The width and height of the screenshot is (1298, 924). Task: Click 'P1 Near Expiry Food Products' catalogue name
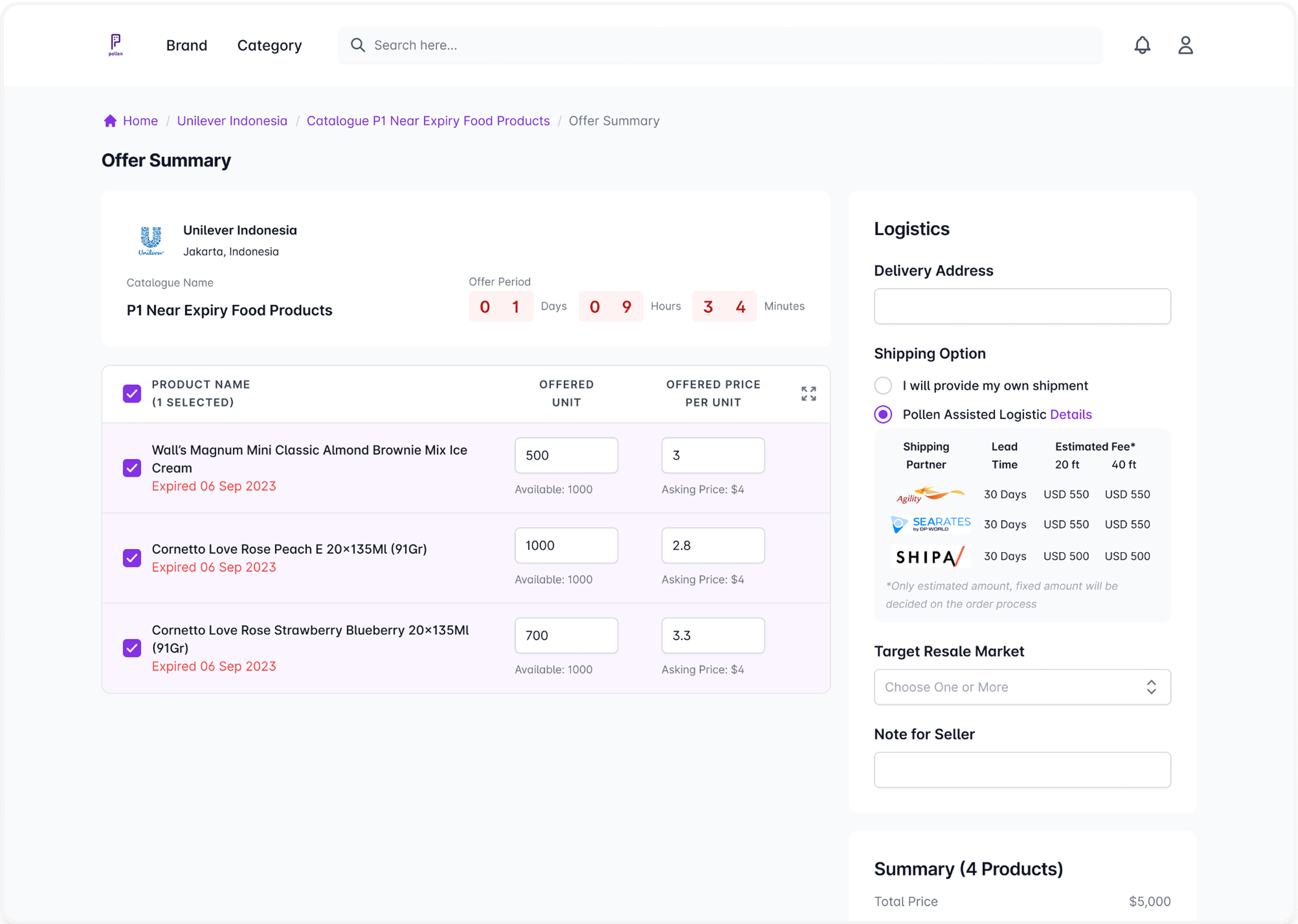[229, 310]
